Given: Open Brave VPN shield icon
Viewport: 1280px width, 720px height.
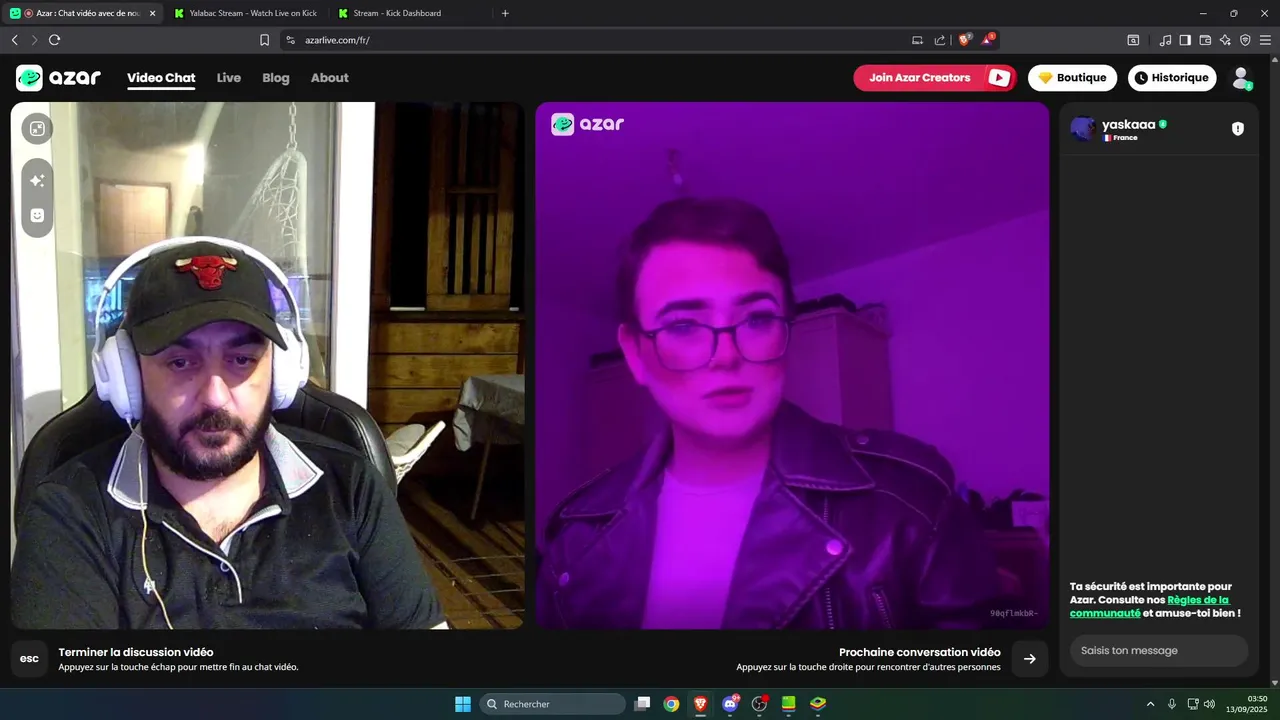Looking at the screenshot, I should coord(1245,40).
